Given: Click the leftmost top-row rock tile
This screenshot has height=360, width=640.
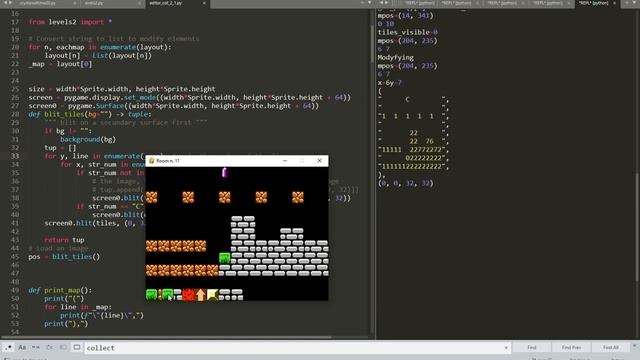Looking at the screenshot, I should point(151,197).
